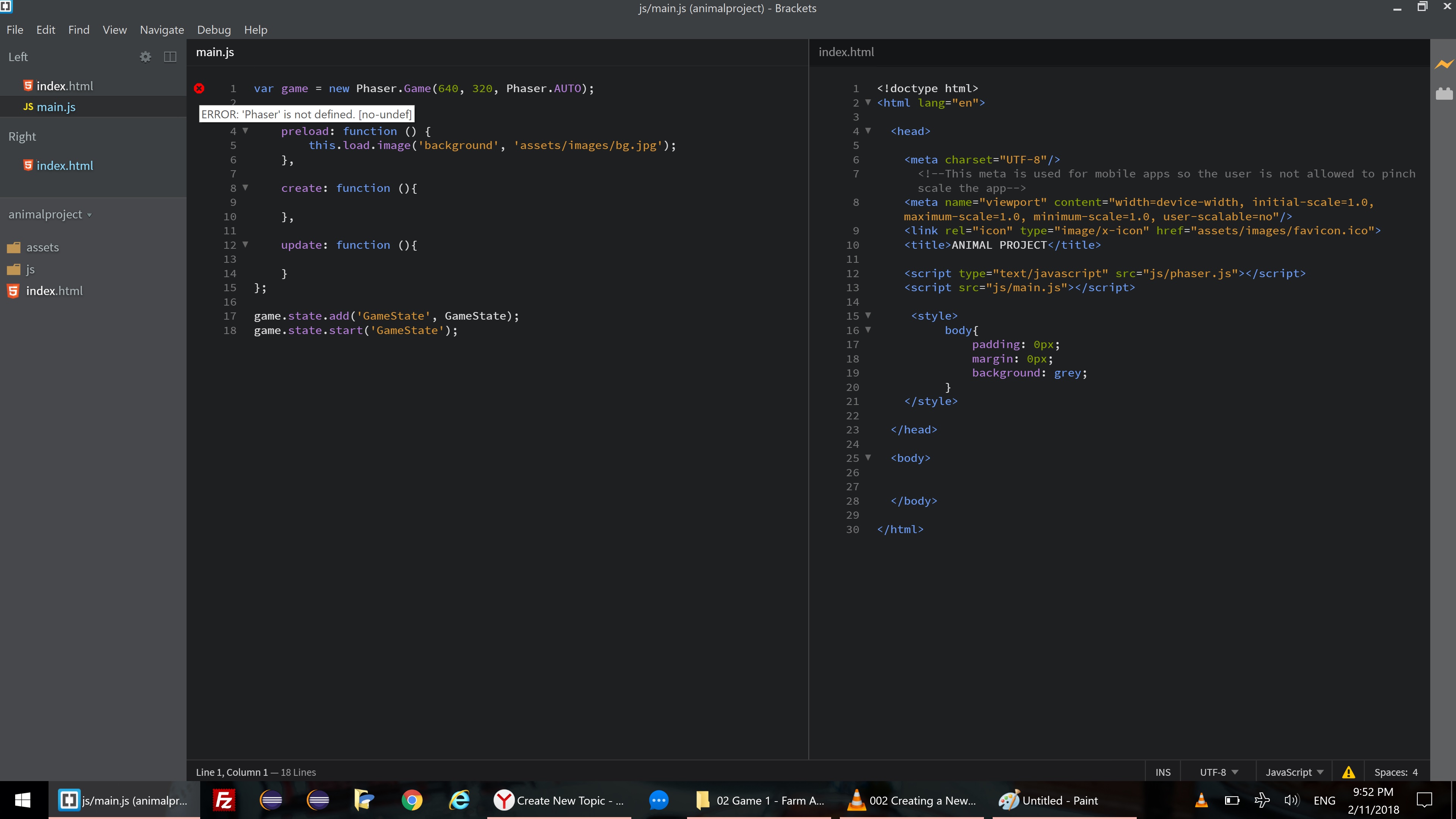Click the battery tray icon
Viewport: 1456px width, 819px height.
pyautogui.click(x=1232, y=800)
